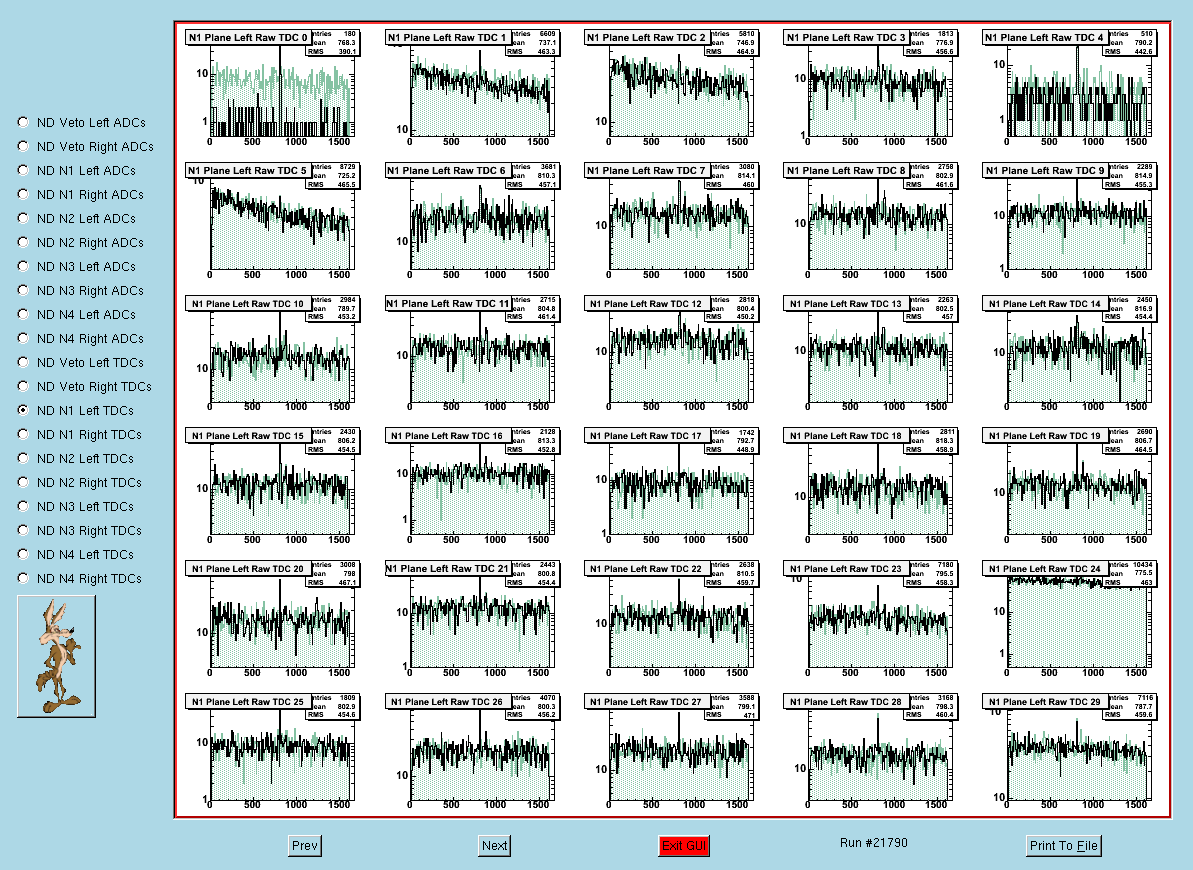Screen dimensions: 1193x870
Task: Click the coyote cartoon image button
Action: click(x=56, y=656)
